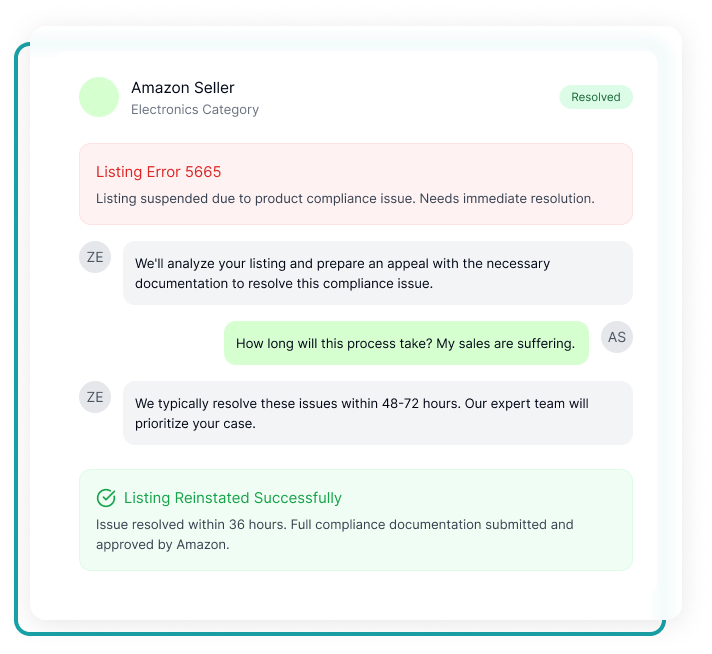The height and width of the screenshot is (654, 712).
Task: Click the AS avatar badge
Action: click(617, 337)
